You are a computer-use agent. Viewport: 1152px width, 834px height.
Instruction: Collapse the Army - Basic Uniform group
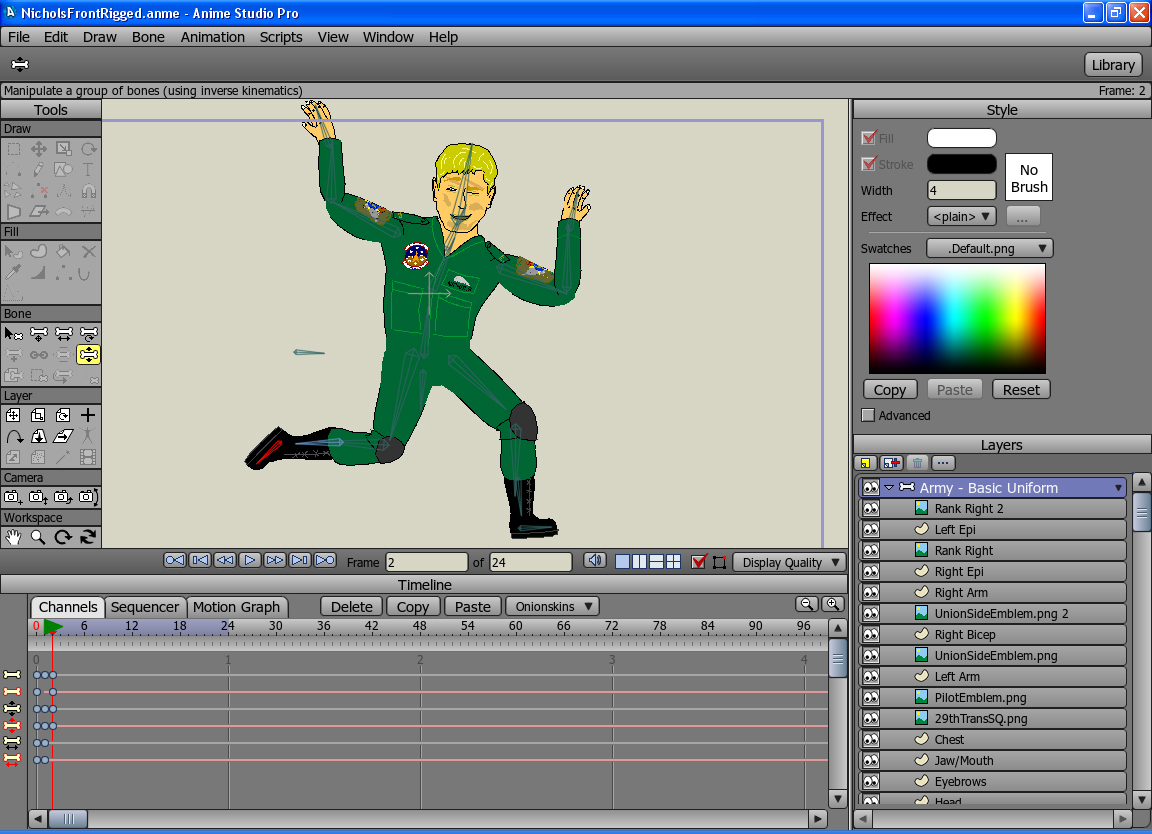click(888, 488)
